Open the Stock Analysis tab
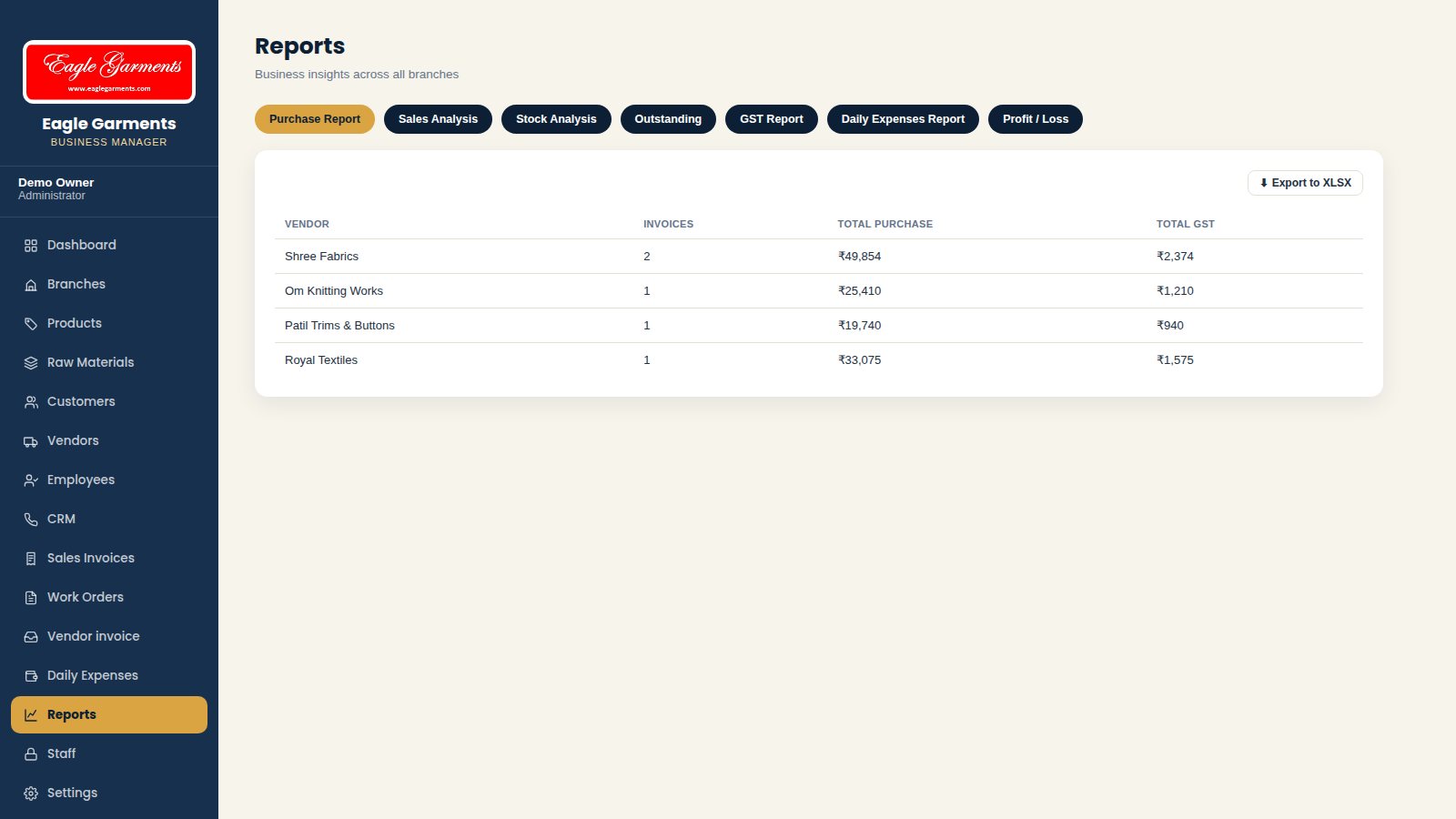Screen dimensions: 1456x819 pyautogui.click(x=556, y=119)
